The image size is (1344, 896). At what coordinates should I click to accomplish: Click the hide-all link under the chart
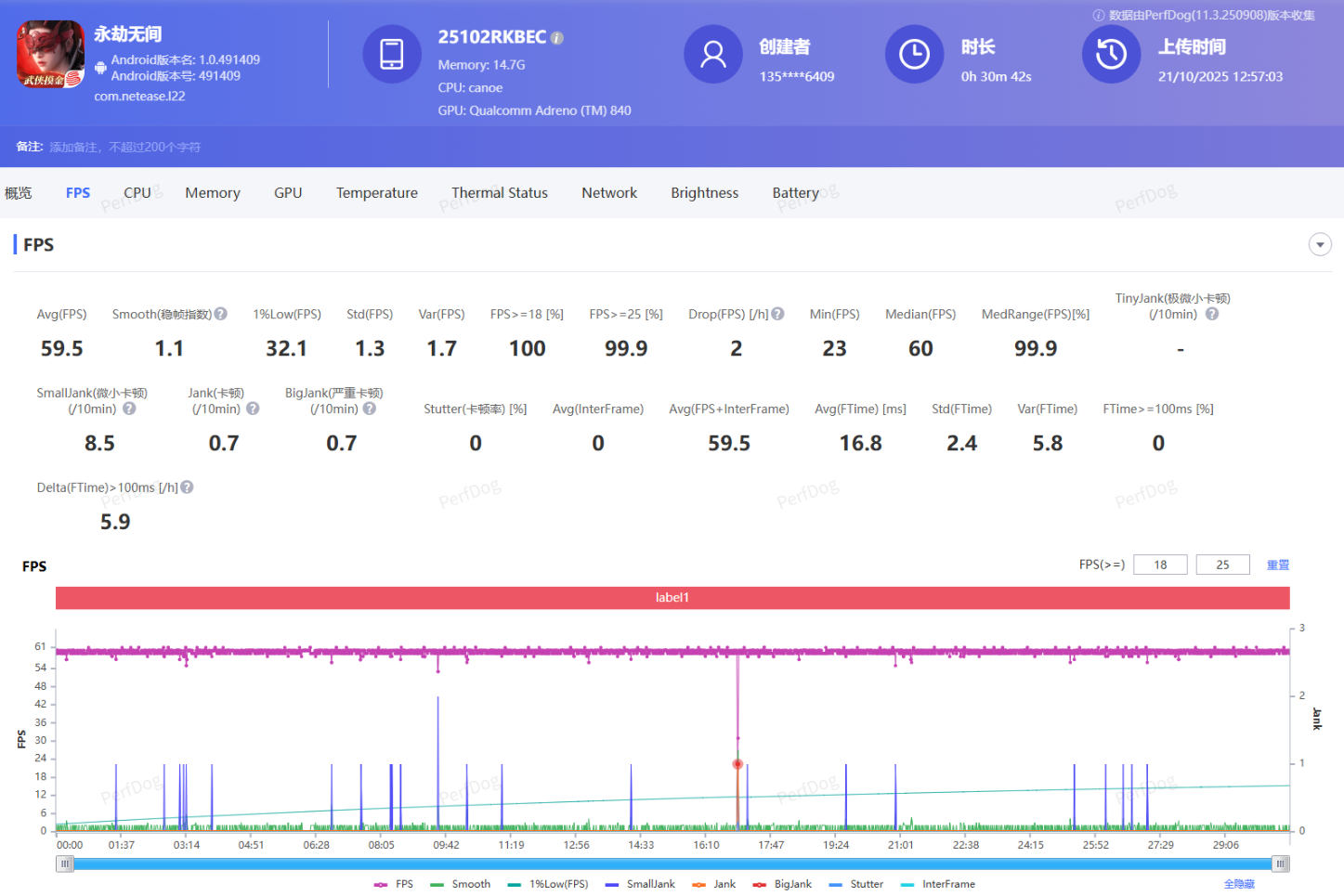point(1239,884)
